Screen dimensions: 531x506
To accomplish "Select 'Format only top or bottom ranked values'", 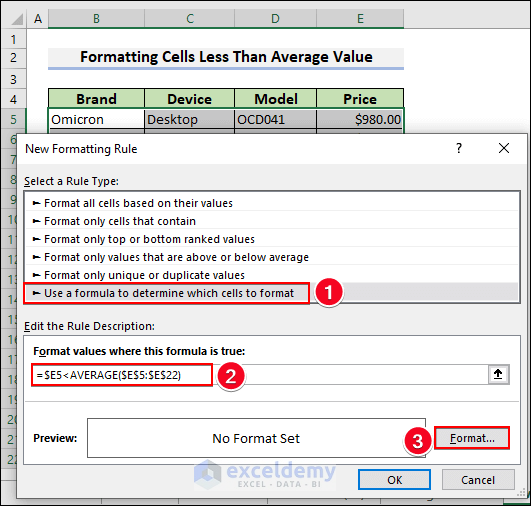I will (272, 239).
